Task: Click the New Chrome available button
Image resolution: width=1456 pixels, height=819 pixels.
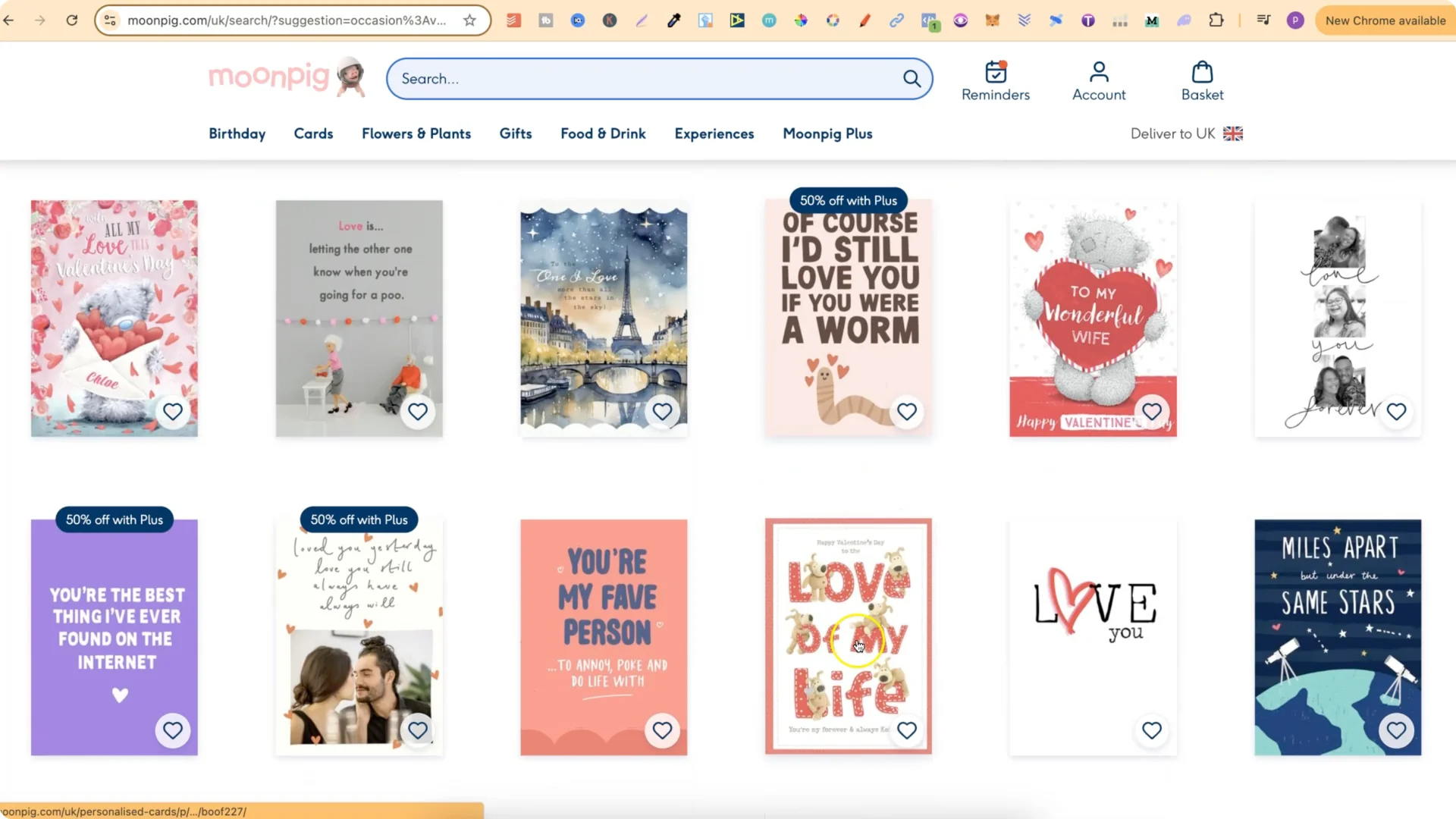Action: pos(1385,20)
